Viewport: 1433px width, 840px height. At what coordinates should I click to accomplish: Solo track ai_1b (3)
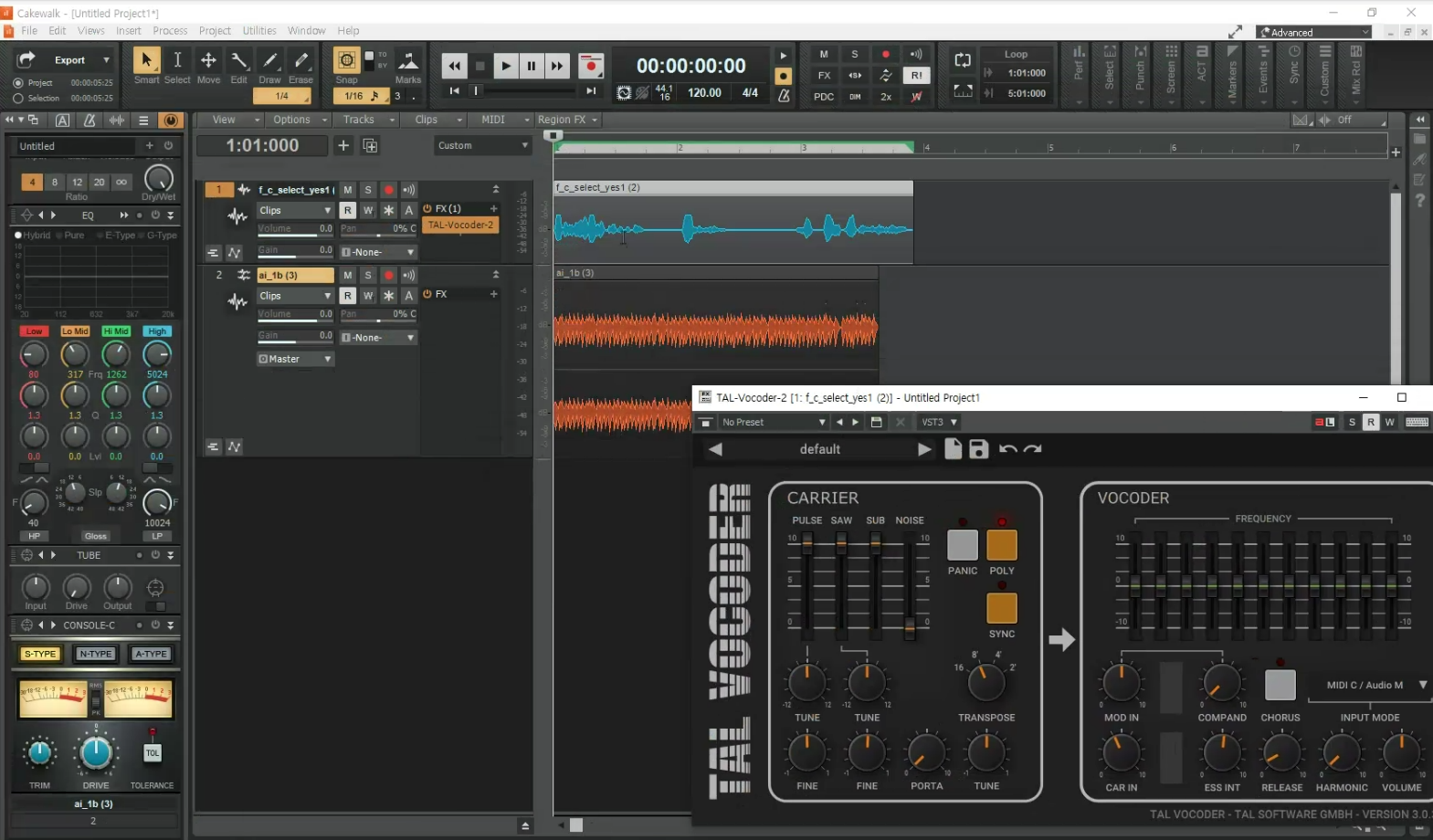click(368, 275)
